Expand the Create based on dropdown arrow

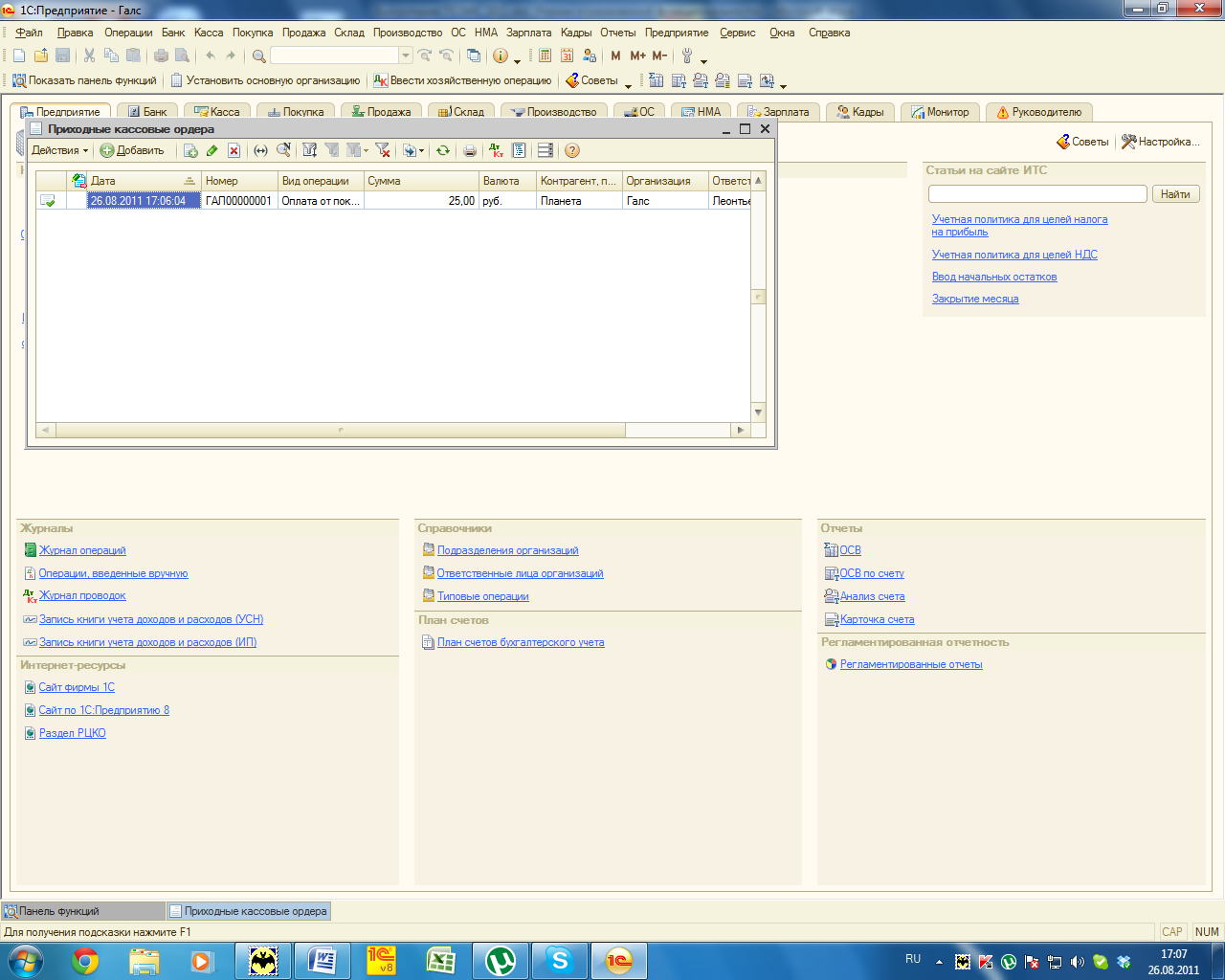click(x=422, y=151)
